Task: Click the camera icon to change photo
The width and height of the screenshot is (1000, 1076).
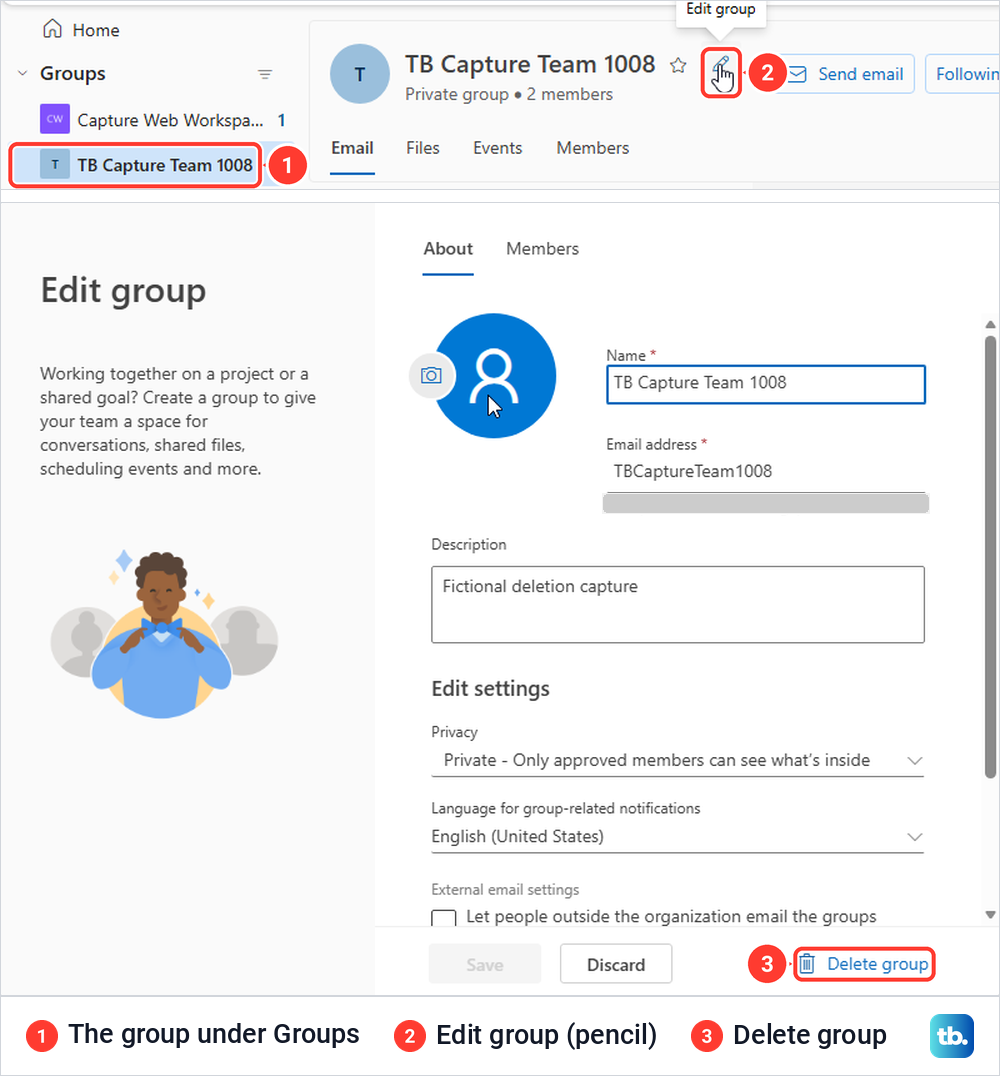Action: coord(431,375)
